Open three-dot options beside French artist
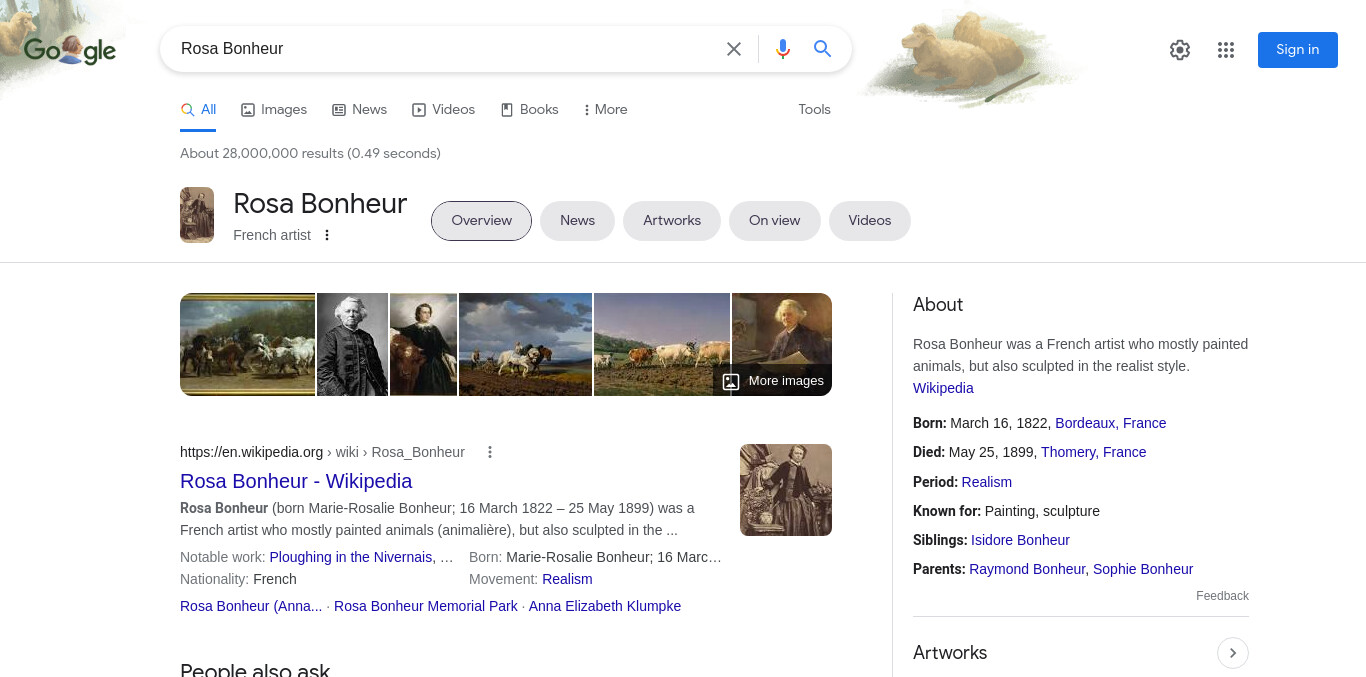This screenshot has width=1366, height=677. pyautogui.click(x=326, y=235)
